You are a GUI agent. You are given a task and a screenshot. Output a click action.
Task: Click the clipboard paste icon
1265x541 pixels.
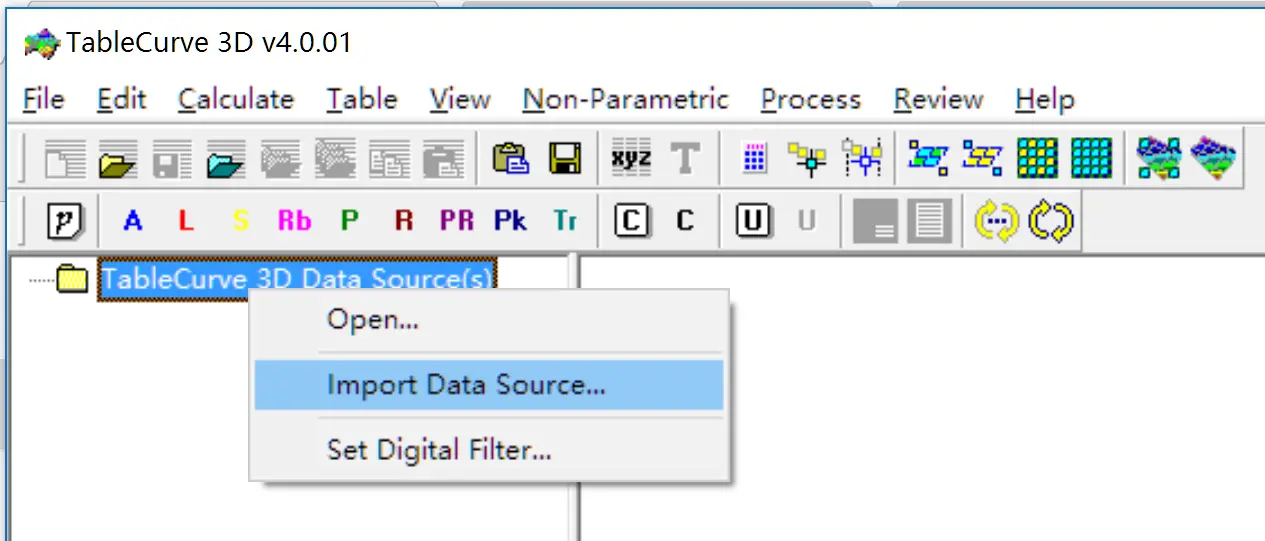tap(511, 159)
